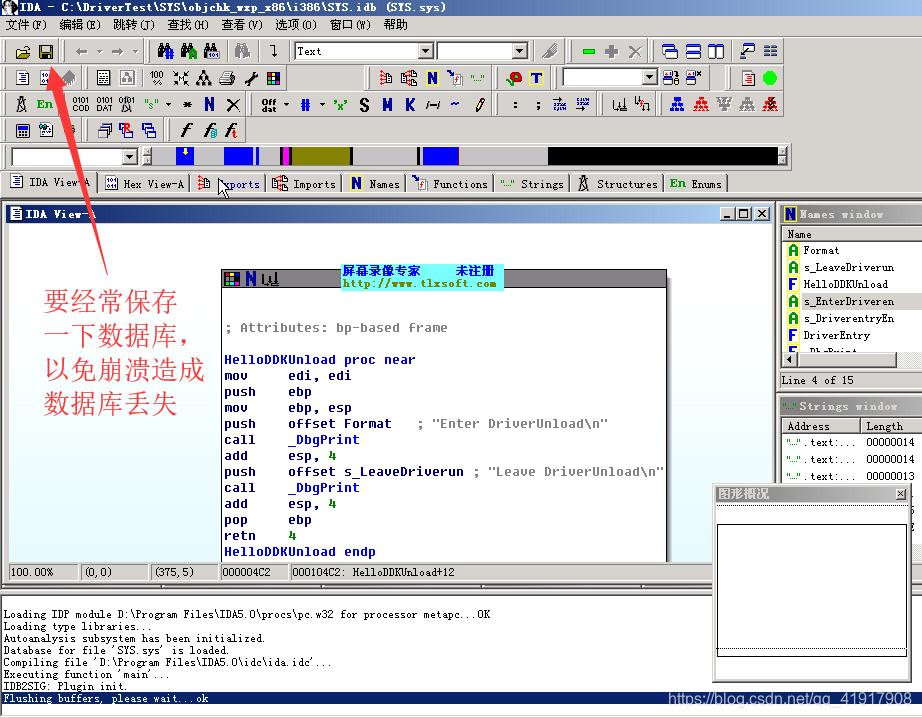This screenshot has width=922, height=718.
Task: Click the blue K stack variable icon
Action: [410, 105]
